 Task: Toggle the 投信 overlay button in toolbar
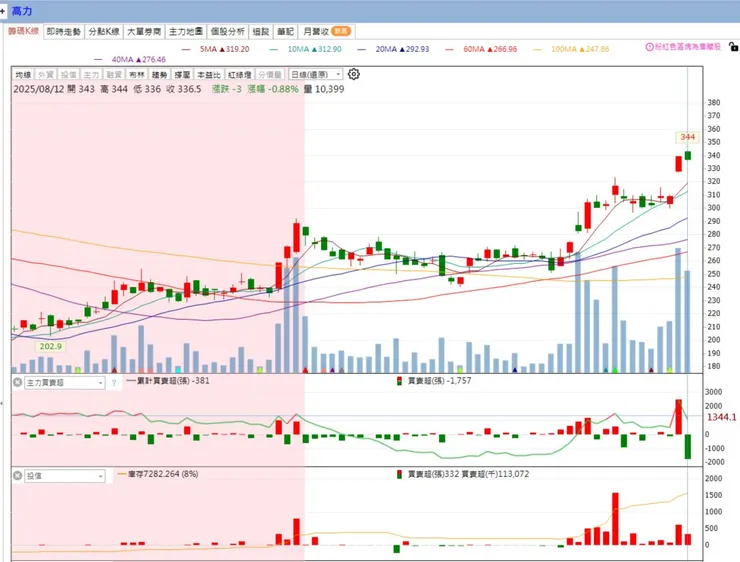[x=68, y=75]
